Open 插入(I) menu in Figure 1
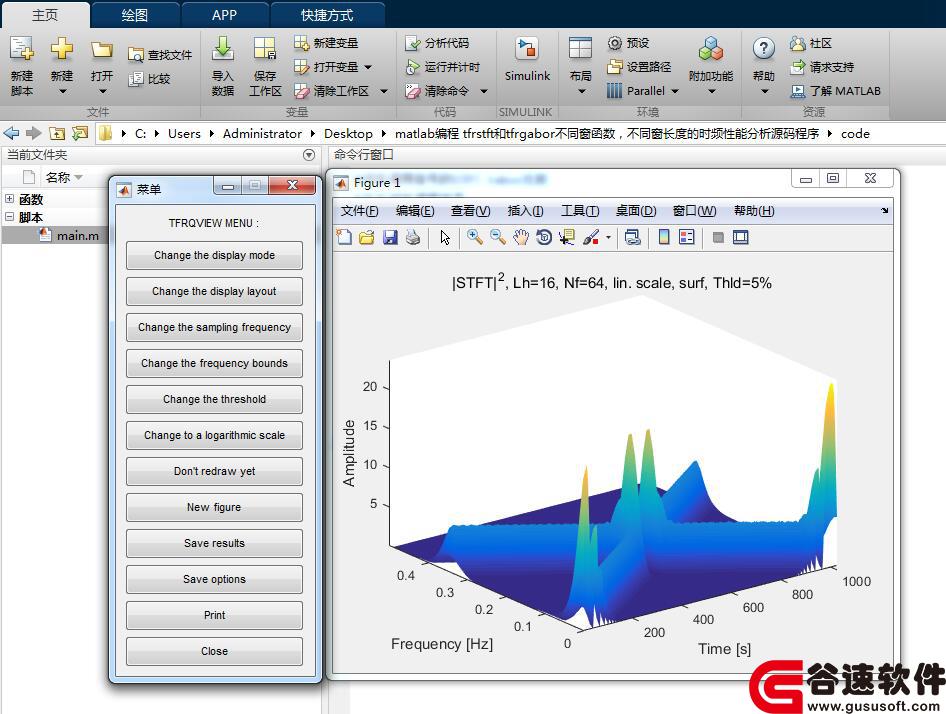946x714 pixels. pyautogui.click(x=525, y=211)
